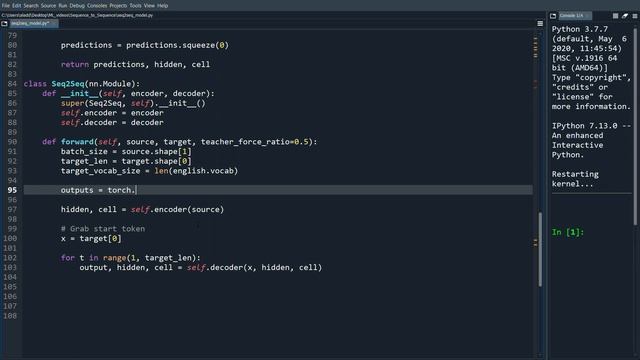Click the '# Grab start token' comment
The height and width of the screenshot is (360, 640).
click(103, 229)
